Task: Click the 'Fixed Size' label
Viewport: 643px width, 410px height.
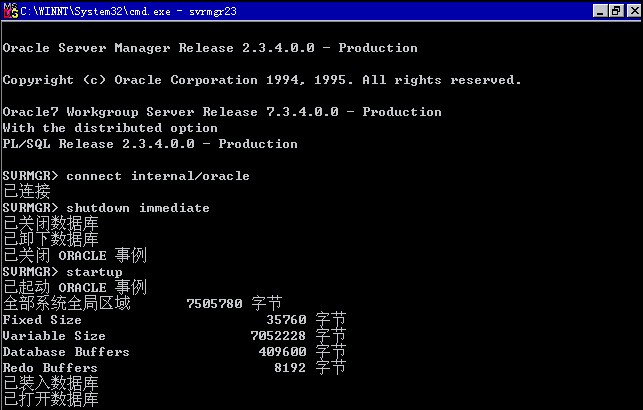Action: [x=42, y=320]
